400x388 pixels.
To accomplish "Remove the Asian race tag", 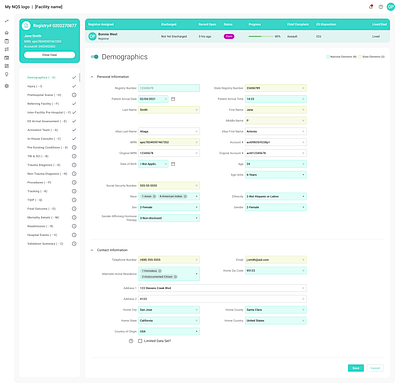I will click(154, 196).
